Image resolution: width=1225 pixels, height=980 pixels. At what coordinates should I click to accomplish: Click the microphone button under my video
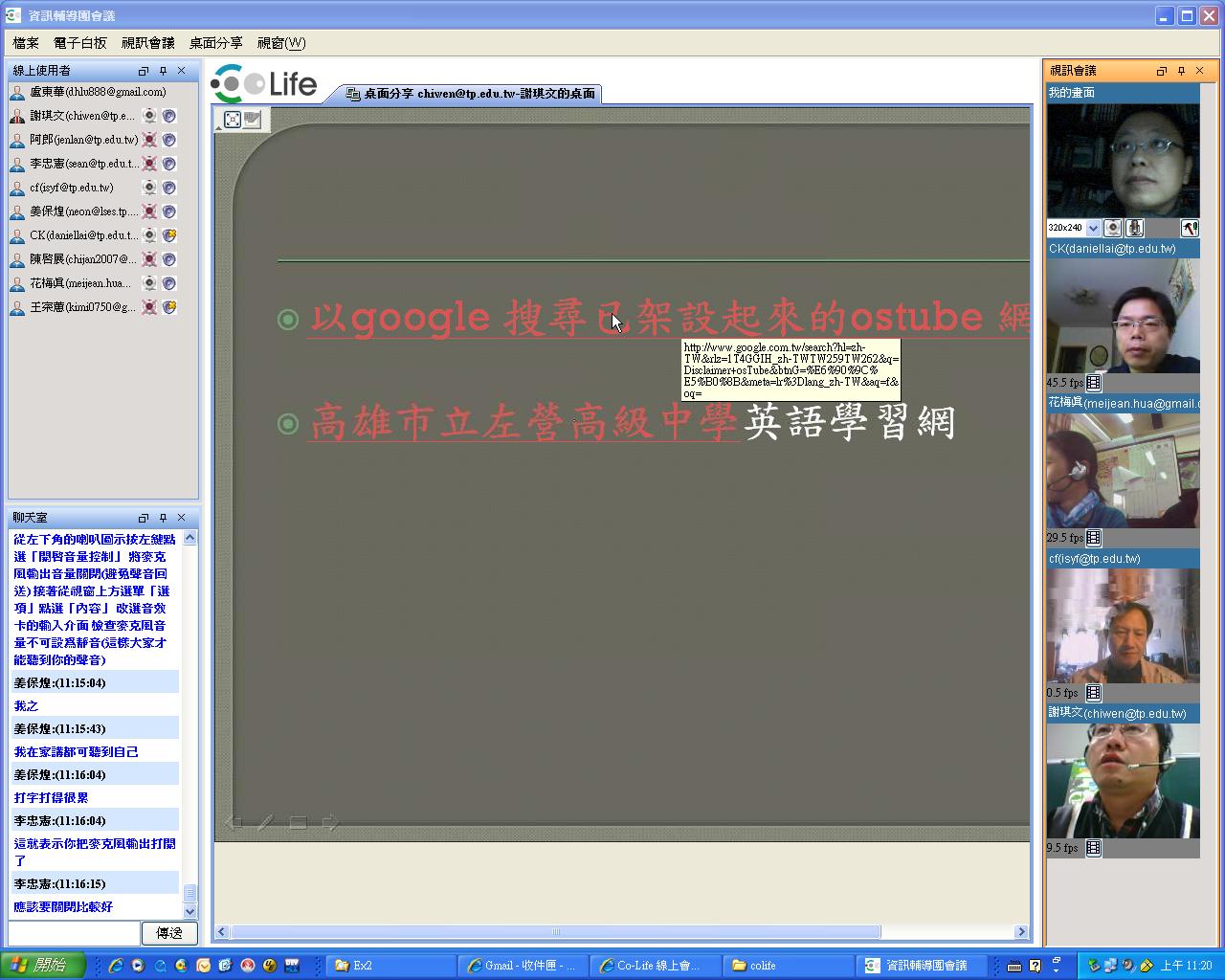[x=1134, y=228]
